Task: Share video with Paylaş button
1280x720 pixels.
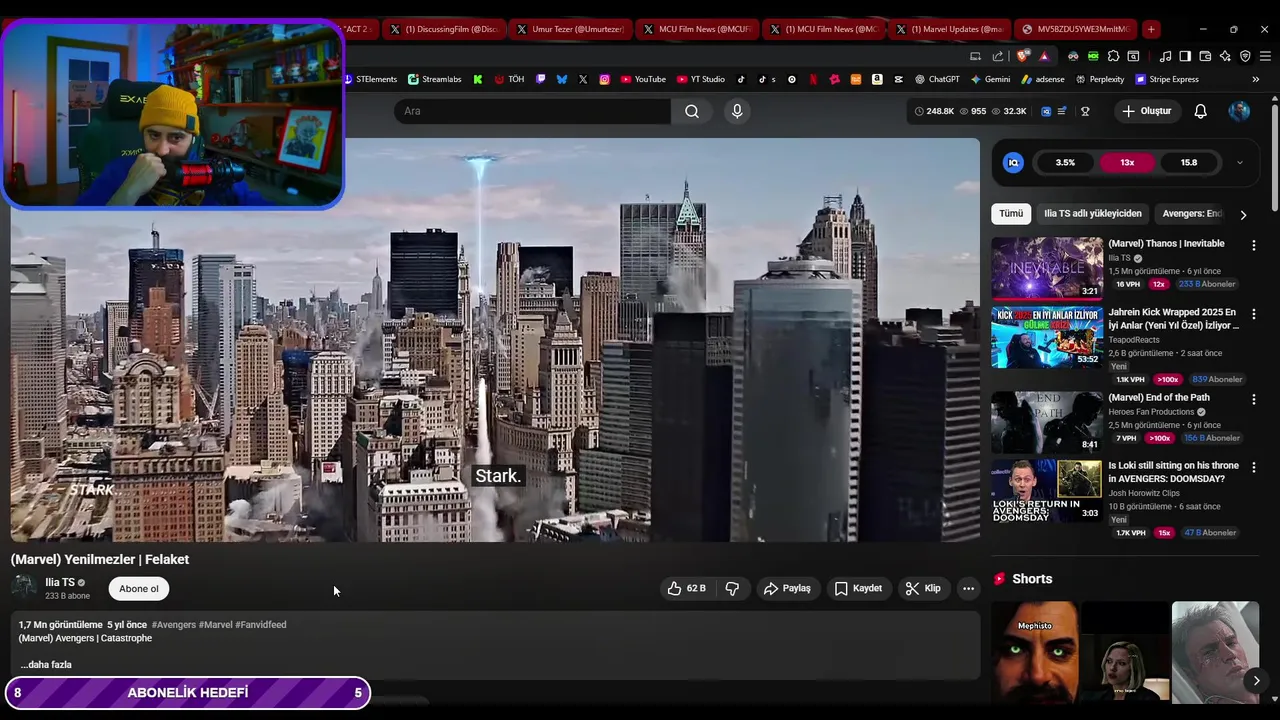Action: (x=787, y=588)
